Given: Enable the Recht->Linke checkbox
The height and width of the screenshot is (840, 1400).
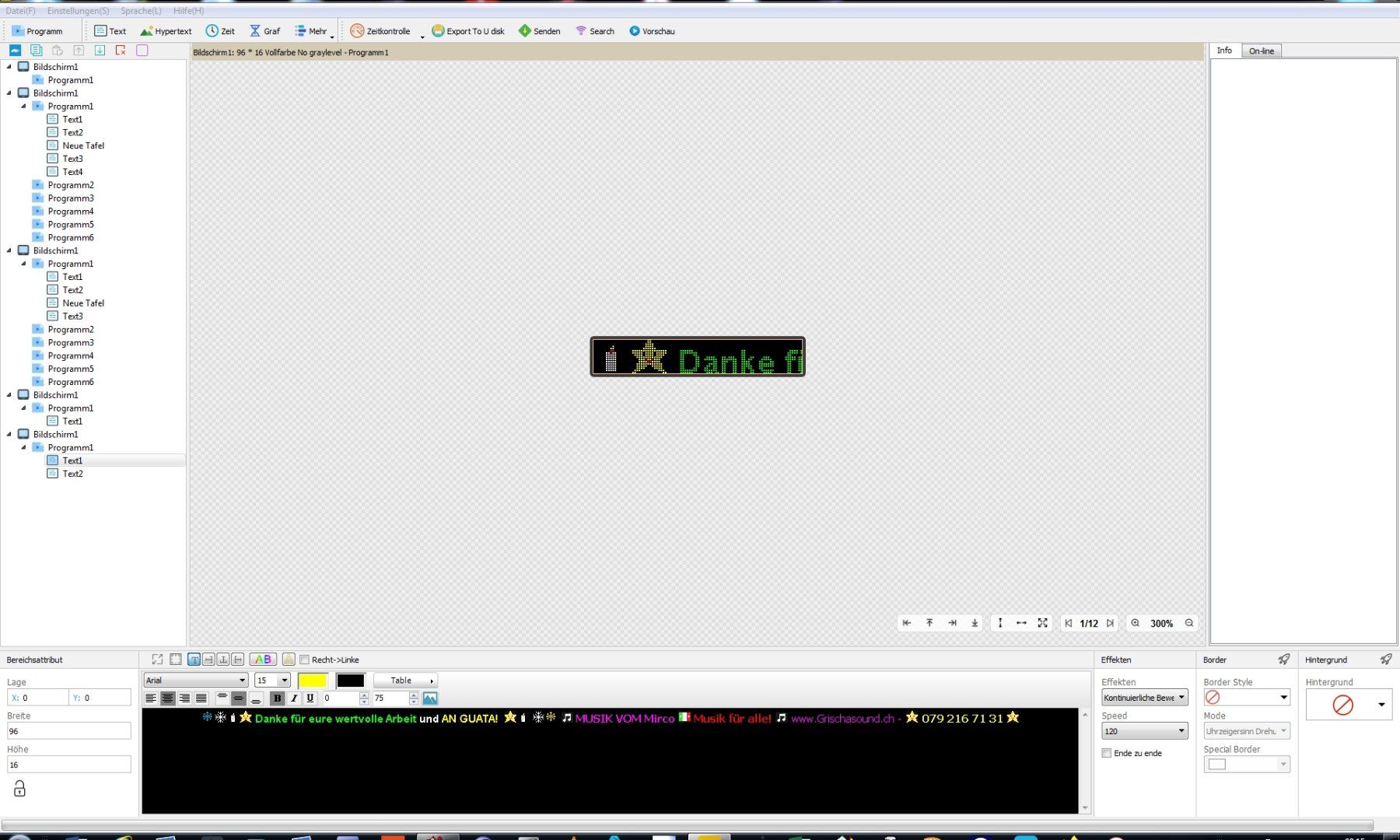Looking at the screenshot, I should [305, 660].
